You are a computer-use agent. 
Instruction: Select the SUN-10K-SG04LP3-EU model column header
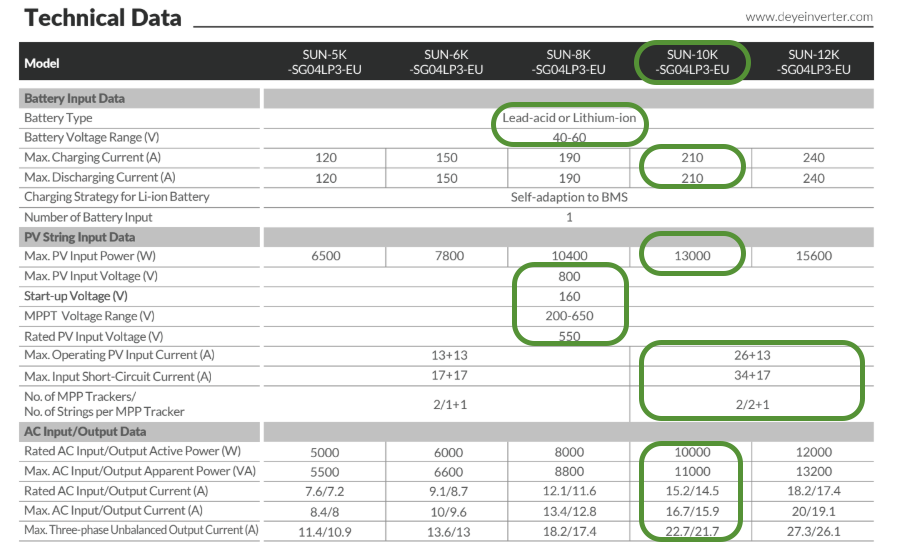coord(692,62)
